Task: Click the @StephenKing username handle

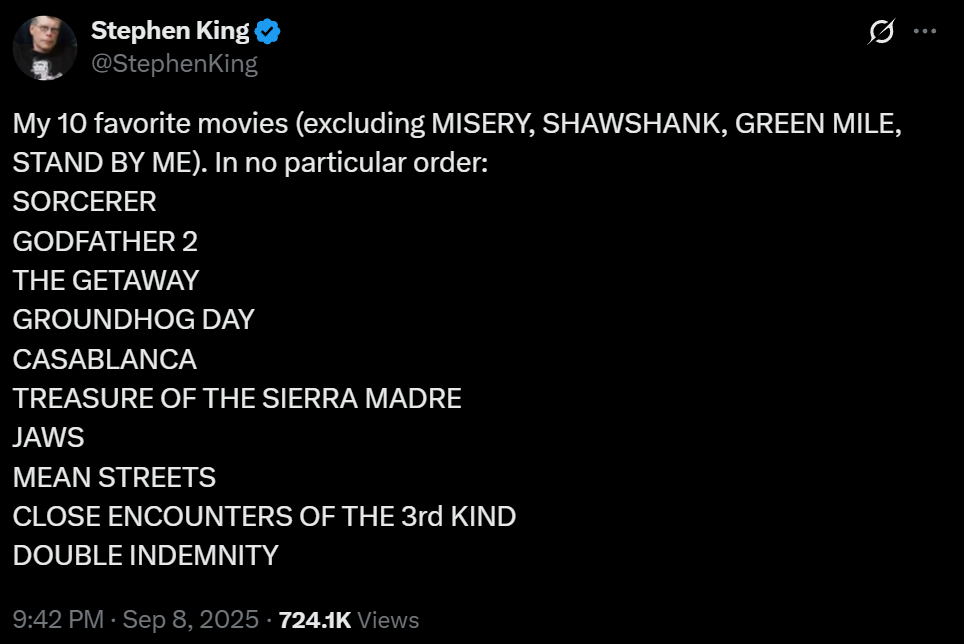Action: click(x=175, y=63)
